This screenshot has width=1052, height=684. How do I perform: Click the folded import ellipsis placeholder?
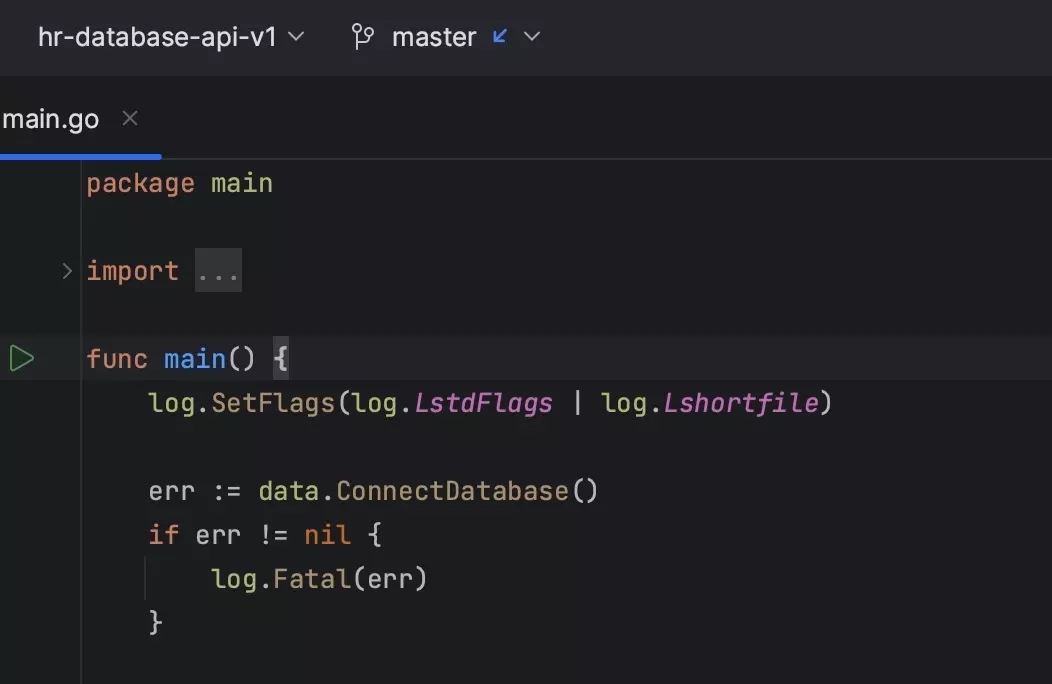217,271
